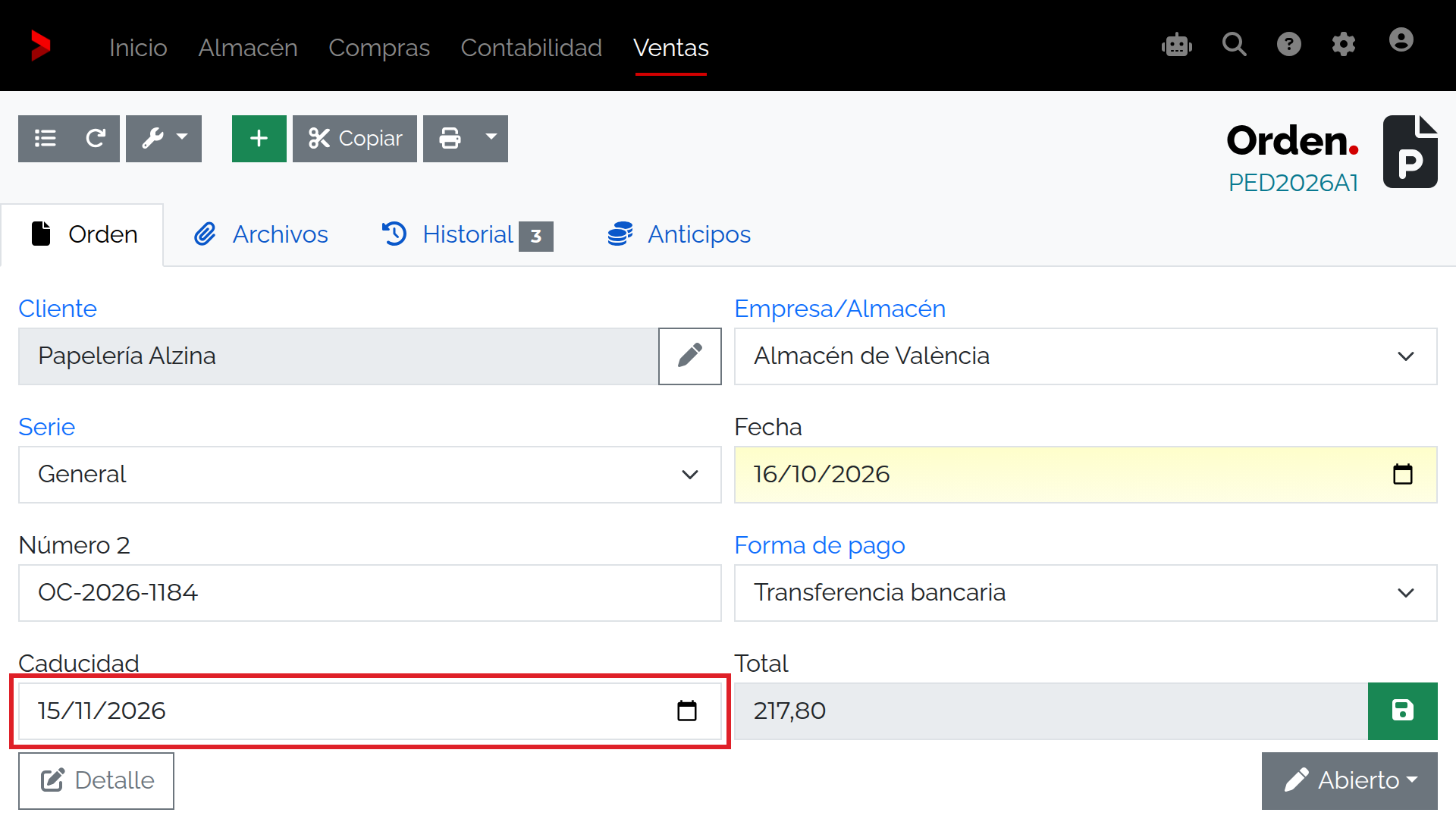Open the Compras menu
Viewport: 1456px width, 822px height.
(379, 48)
